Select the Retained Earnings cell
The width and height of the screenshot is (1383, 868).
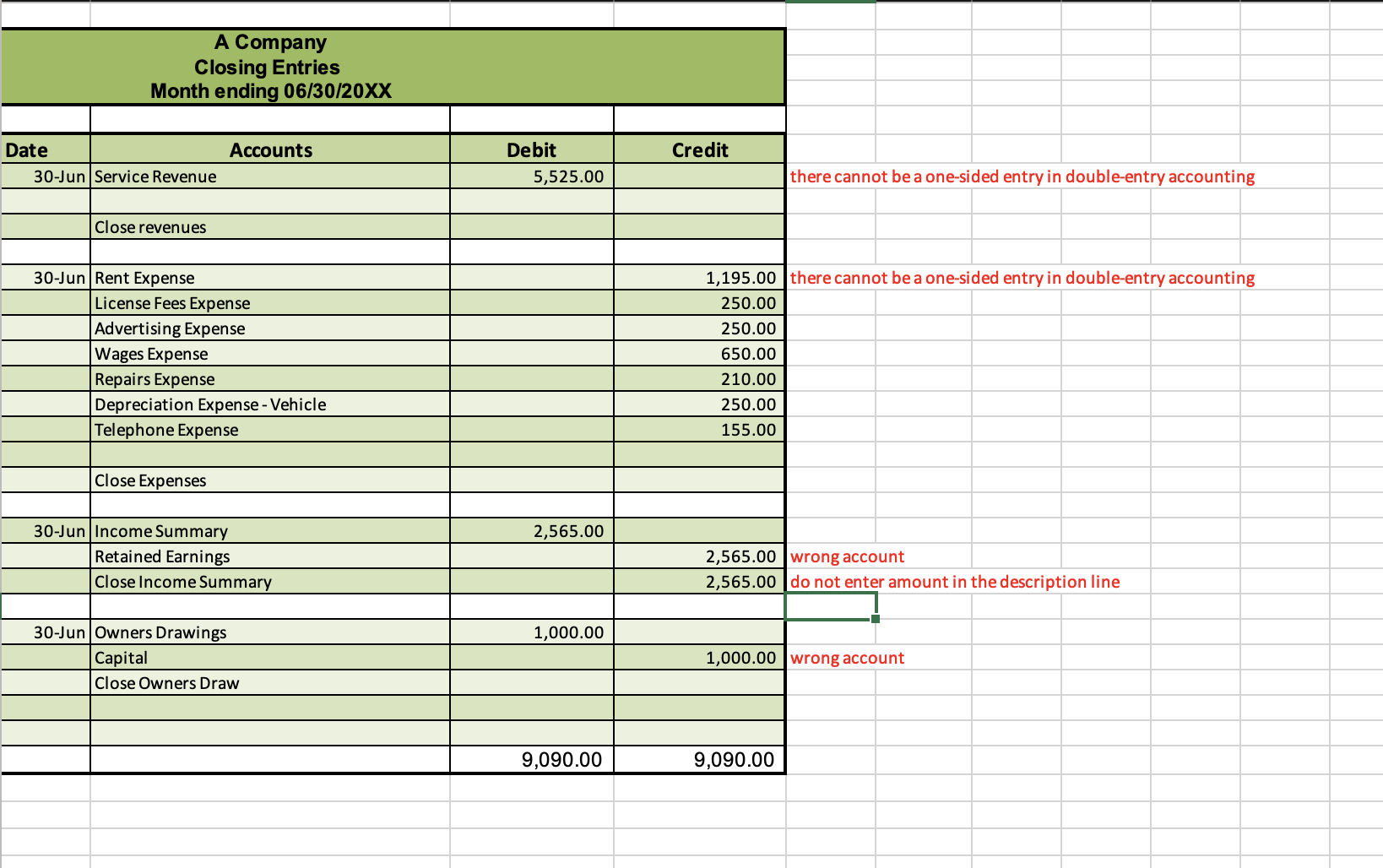161,556
